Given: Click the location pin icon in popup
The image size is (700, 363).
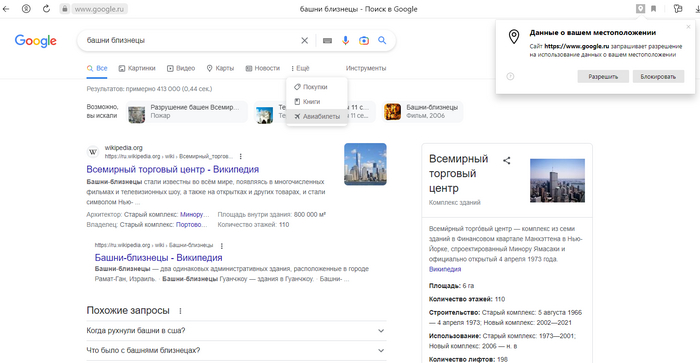Looking at the screenshot, I should click(x=514, y=37).
